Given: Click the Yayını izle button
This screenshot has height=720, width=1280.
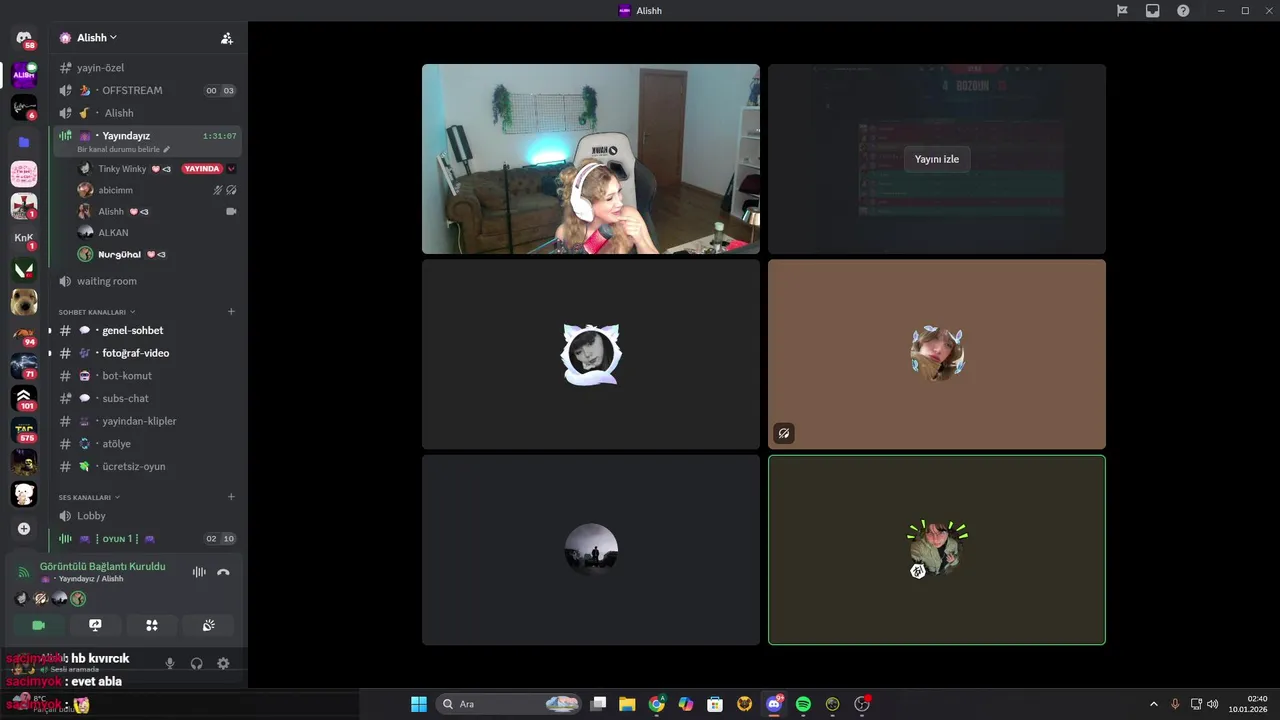Looking at the screenshot, I should tap(937, 159).
